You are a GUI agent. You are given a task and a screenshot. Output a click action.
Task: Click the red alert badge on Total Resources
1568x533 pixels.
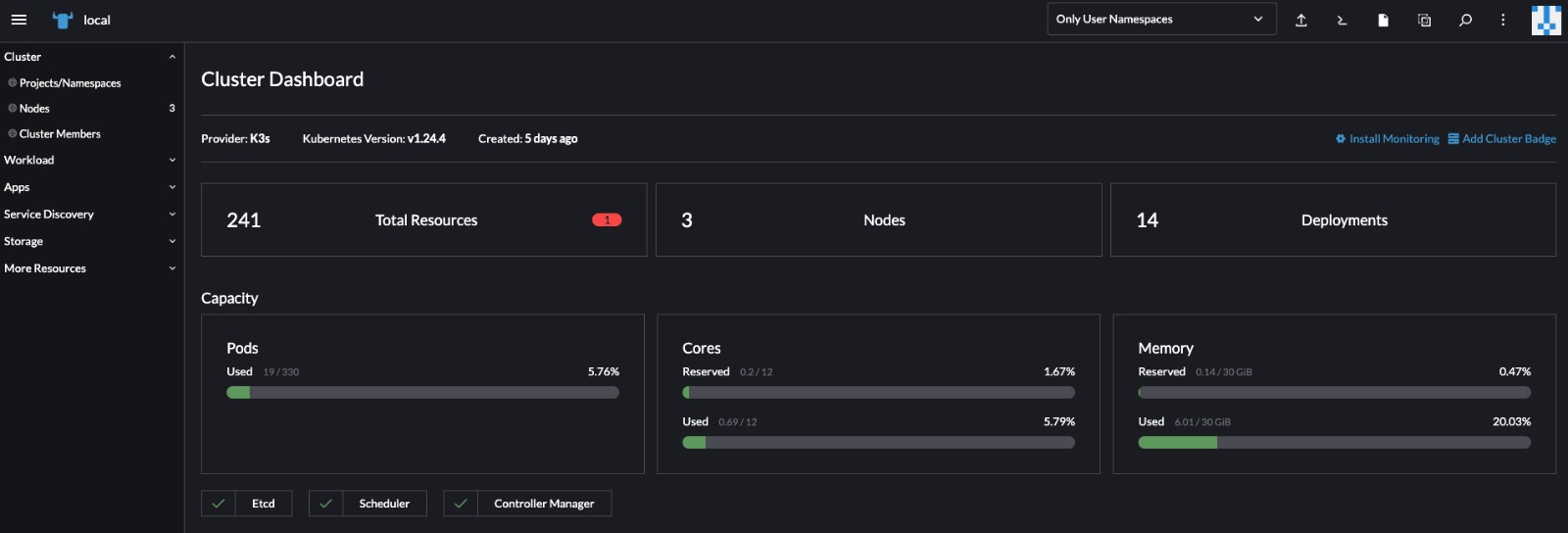pos(607,220)
